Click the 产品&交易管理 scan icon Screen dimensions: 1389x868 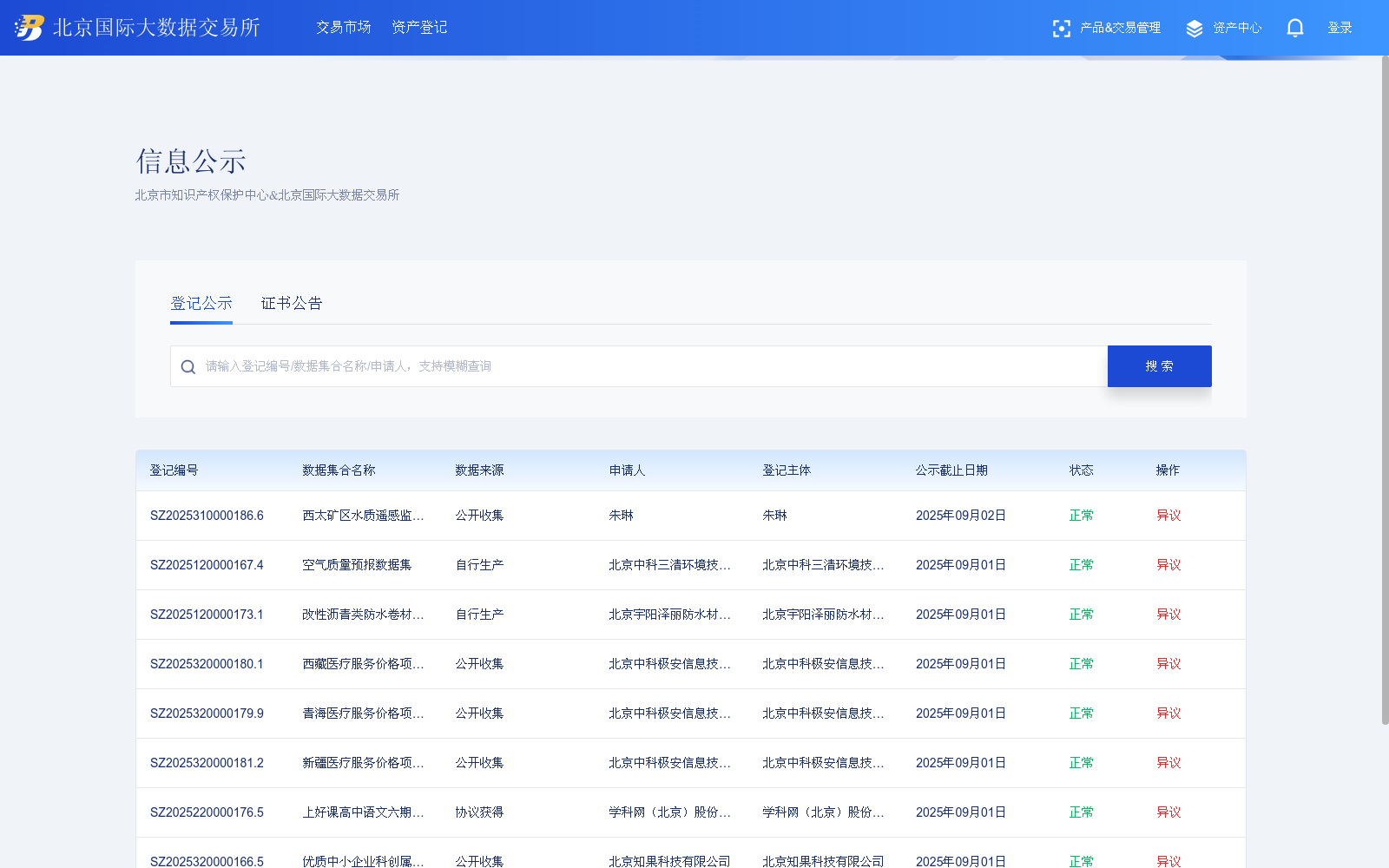pos(1061,29)
